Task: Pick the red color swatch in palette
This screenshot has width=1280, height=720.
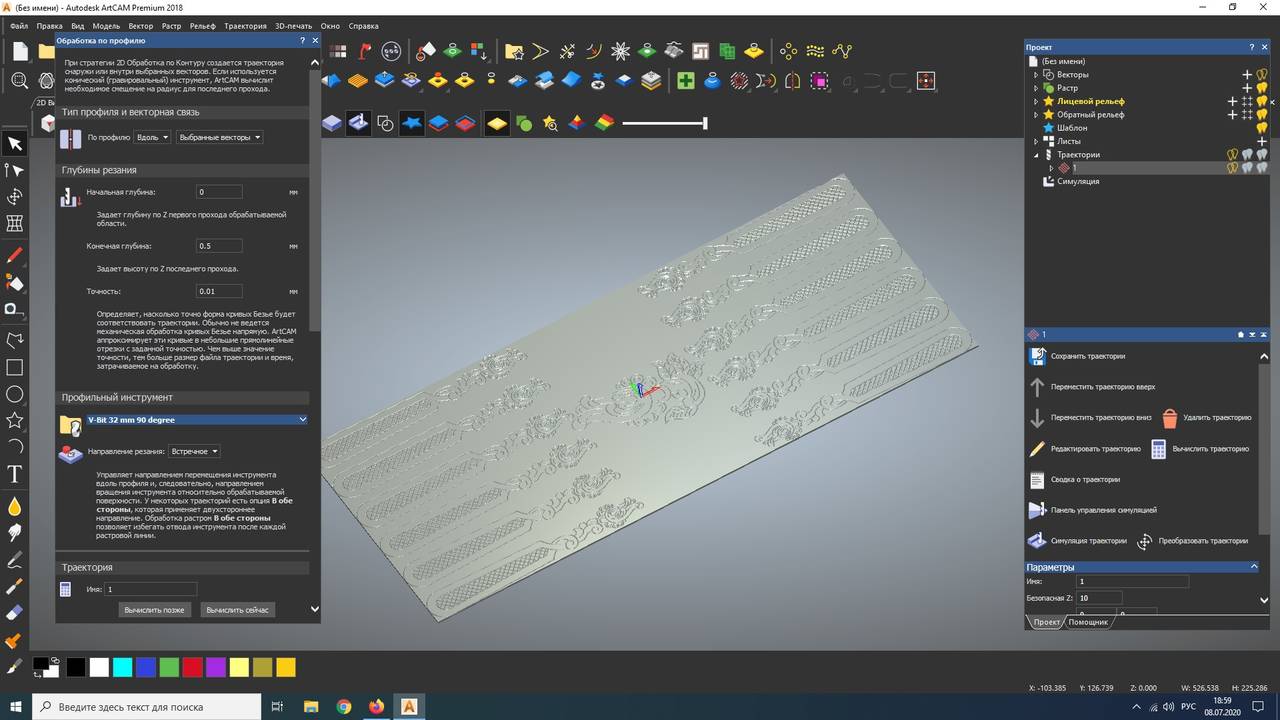Action: pyautogui.click(x=192, y=667)
